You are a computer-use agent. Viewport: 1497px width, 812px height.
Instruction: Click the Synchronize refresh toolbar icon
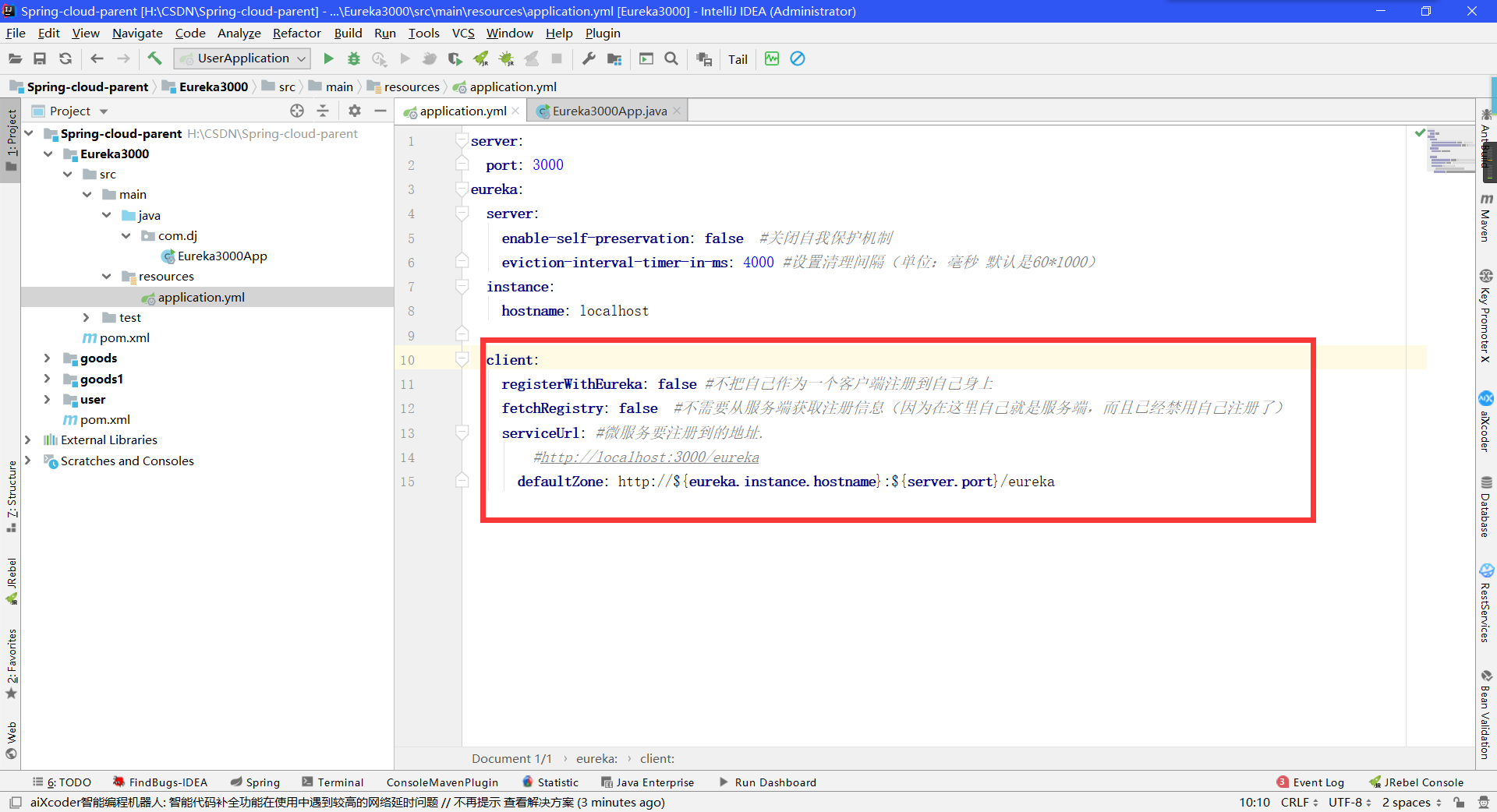coord(65,58)
